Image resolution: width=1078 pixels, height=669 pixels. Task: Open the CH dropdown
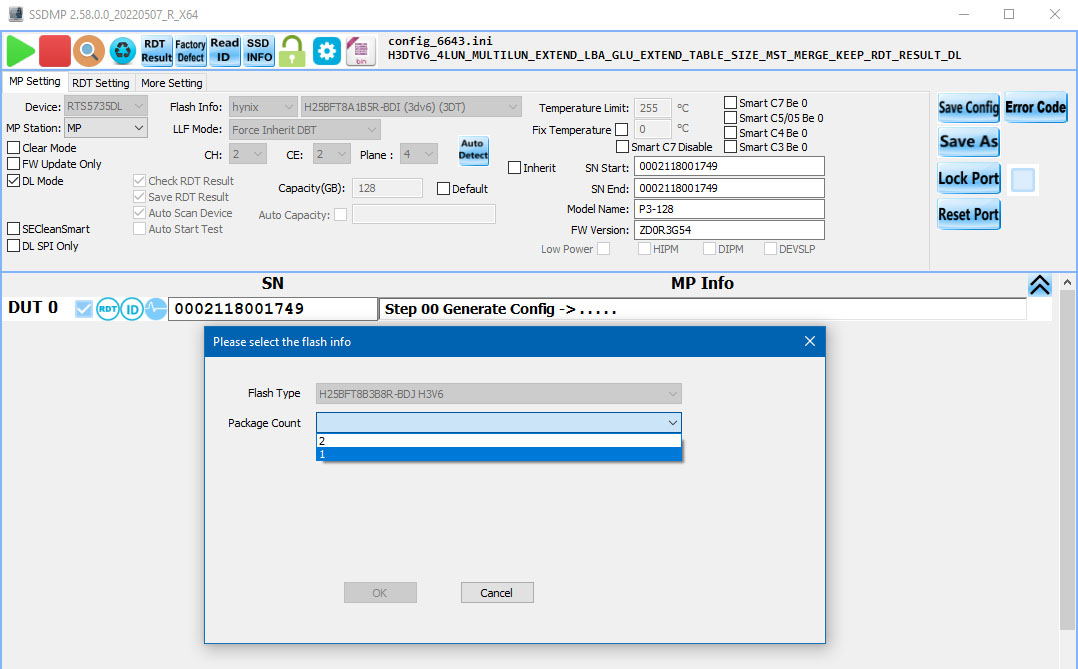click(248, 154)
